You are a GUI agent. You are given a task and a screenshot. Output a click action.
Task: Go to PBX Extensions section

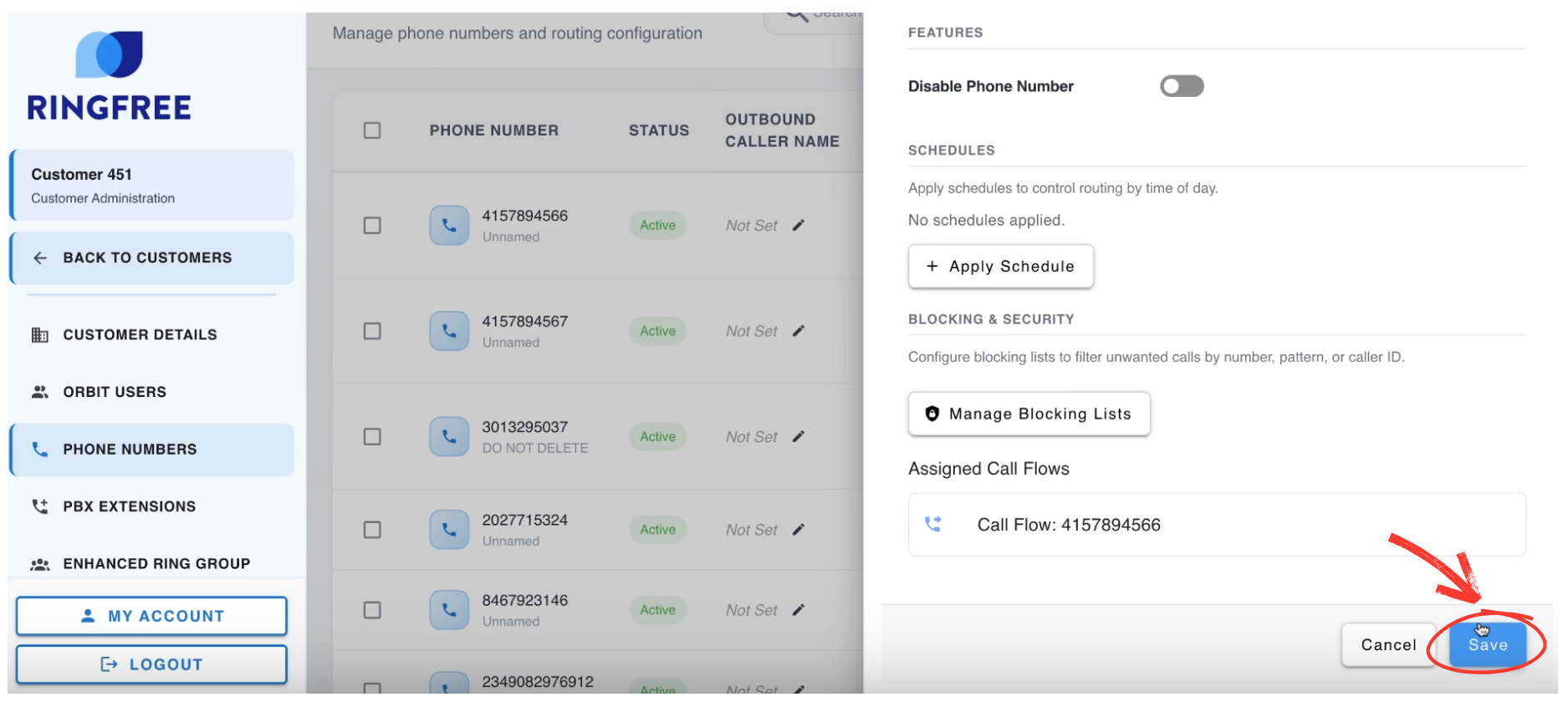[x=129, y=506]
